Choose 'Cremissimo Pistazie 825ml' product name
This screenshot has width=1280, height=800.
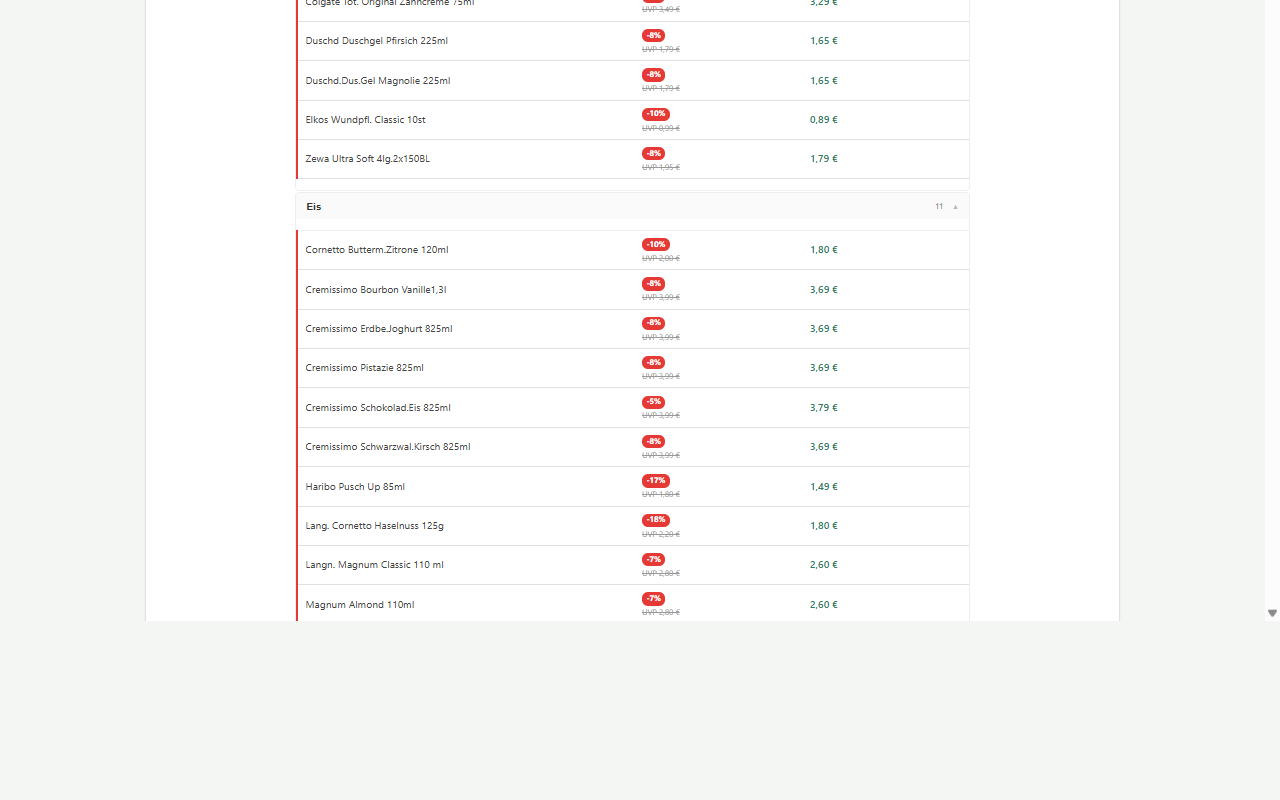pos(365,368)
